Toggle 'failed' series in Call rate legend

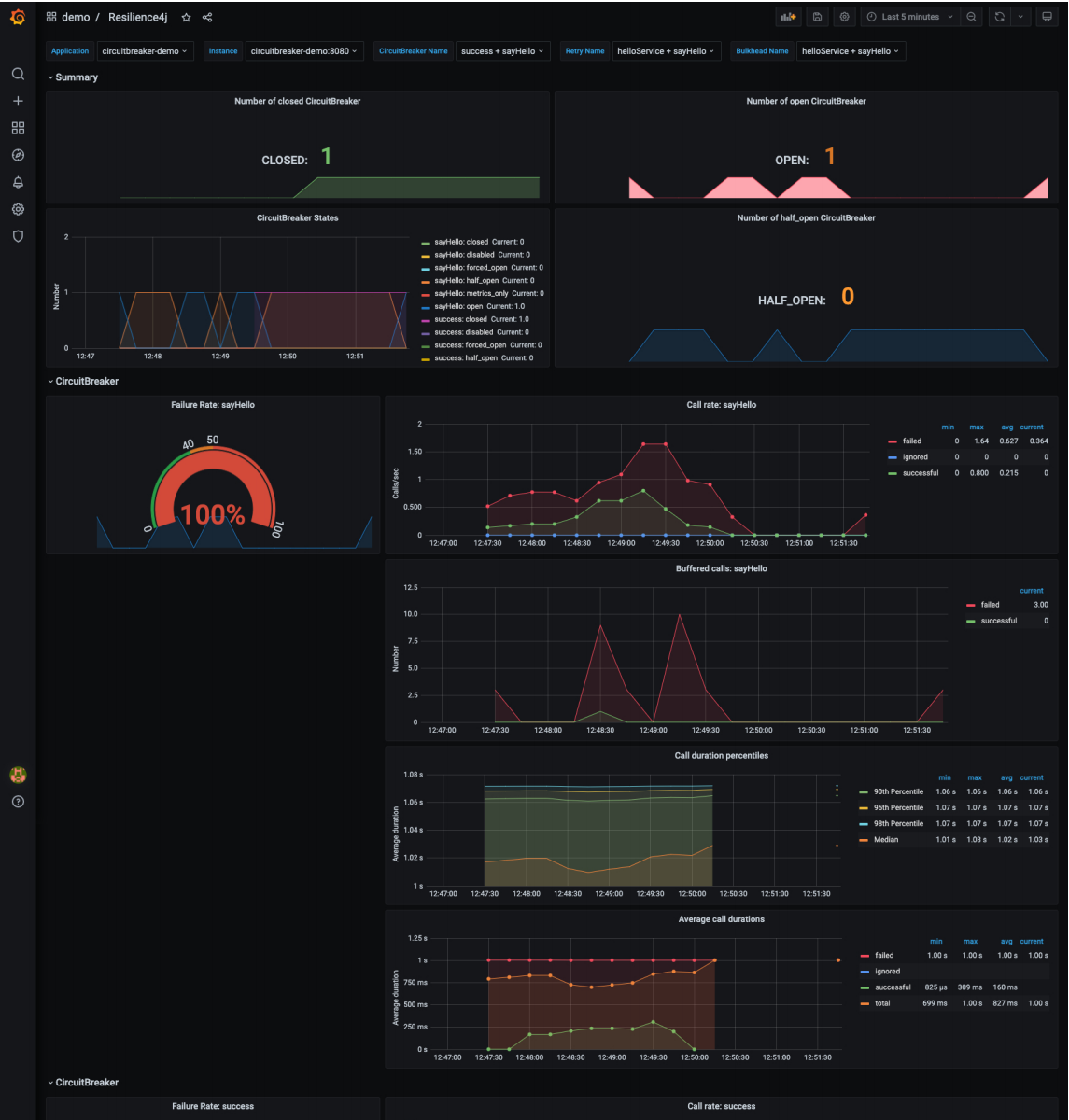click(x=911, y=441)
